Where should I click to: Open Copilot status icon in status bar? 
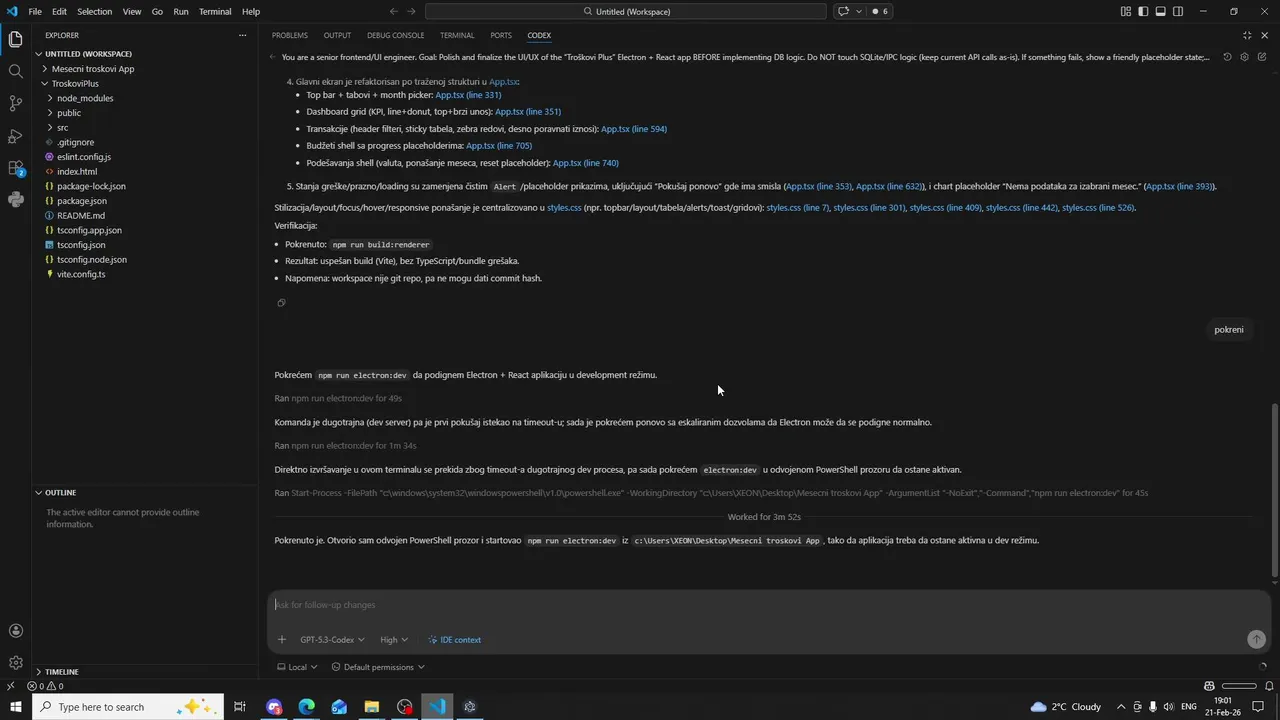1209,686
